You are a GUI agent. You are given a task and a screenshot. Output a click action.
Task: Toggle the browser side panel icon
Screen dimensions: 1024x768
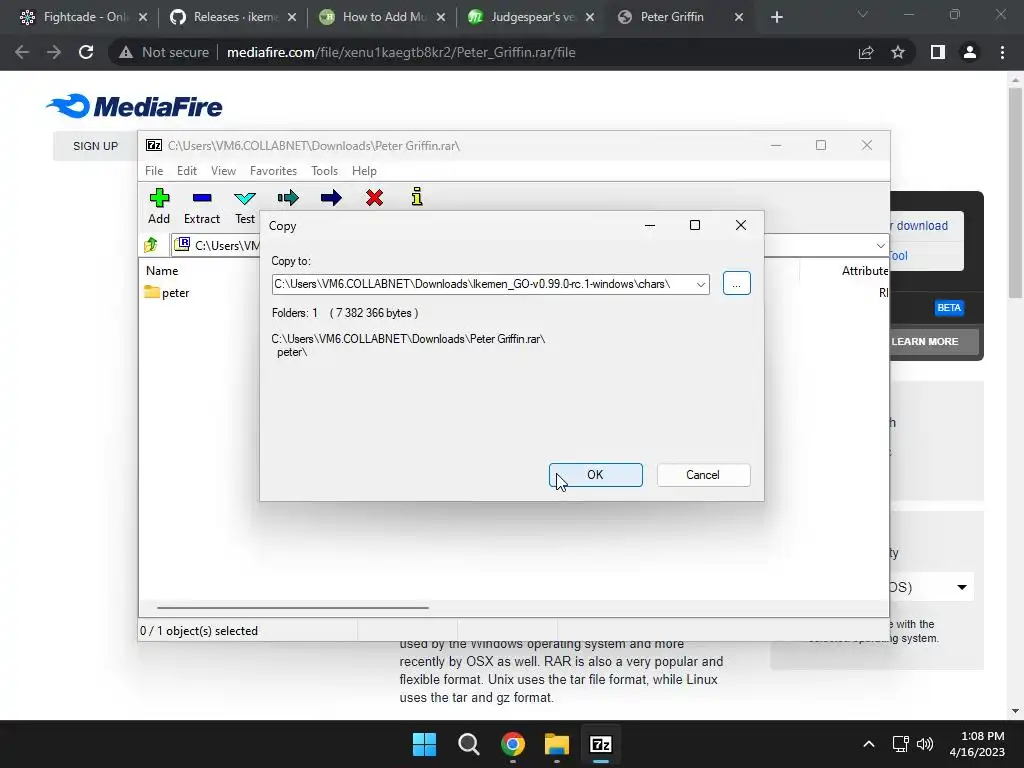[x=938, y=52]
